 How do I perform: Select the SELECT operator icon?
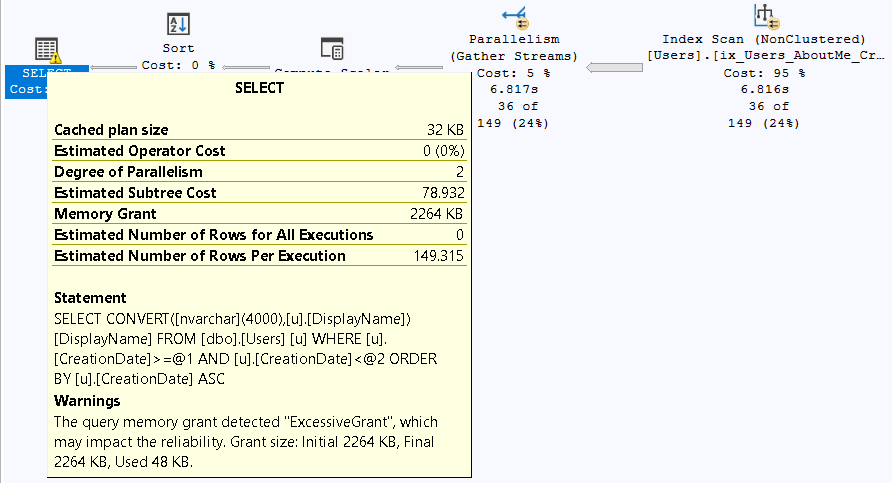click(x=45, y=50)
